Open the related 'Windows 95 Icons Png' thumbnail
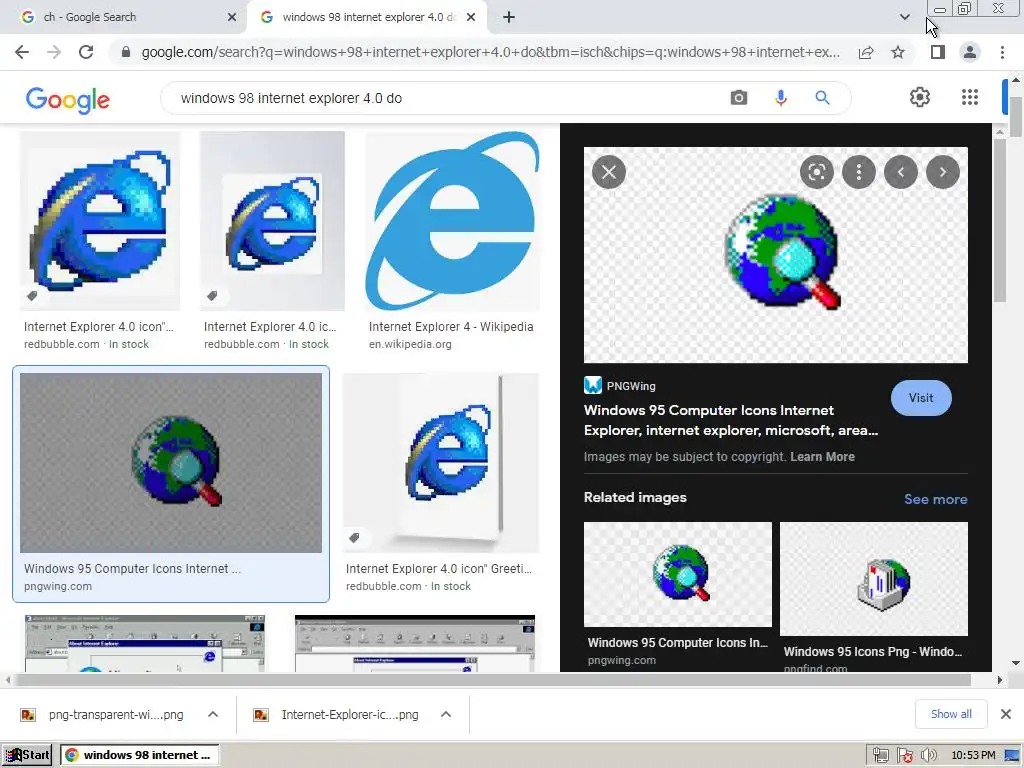The height and width of the screenshot is (768, 1024). (874, 579)
